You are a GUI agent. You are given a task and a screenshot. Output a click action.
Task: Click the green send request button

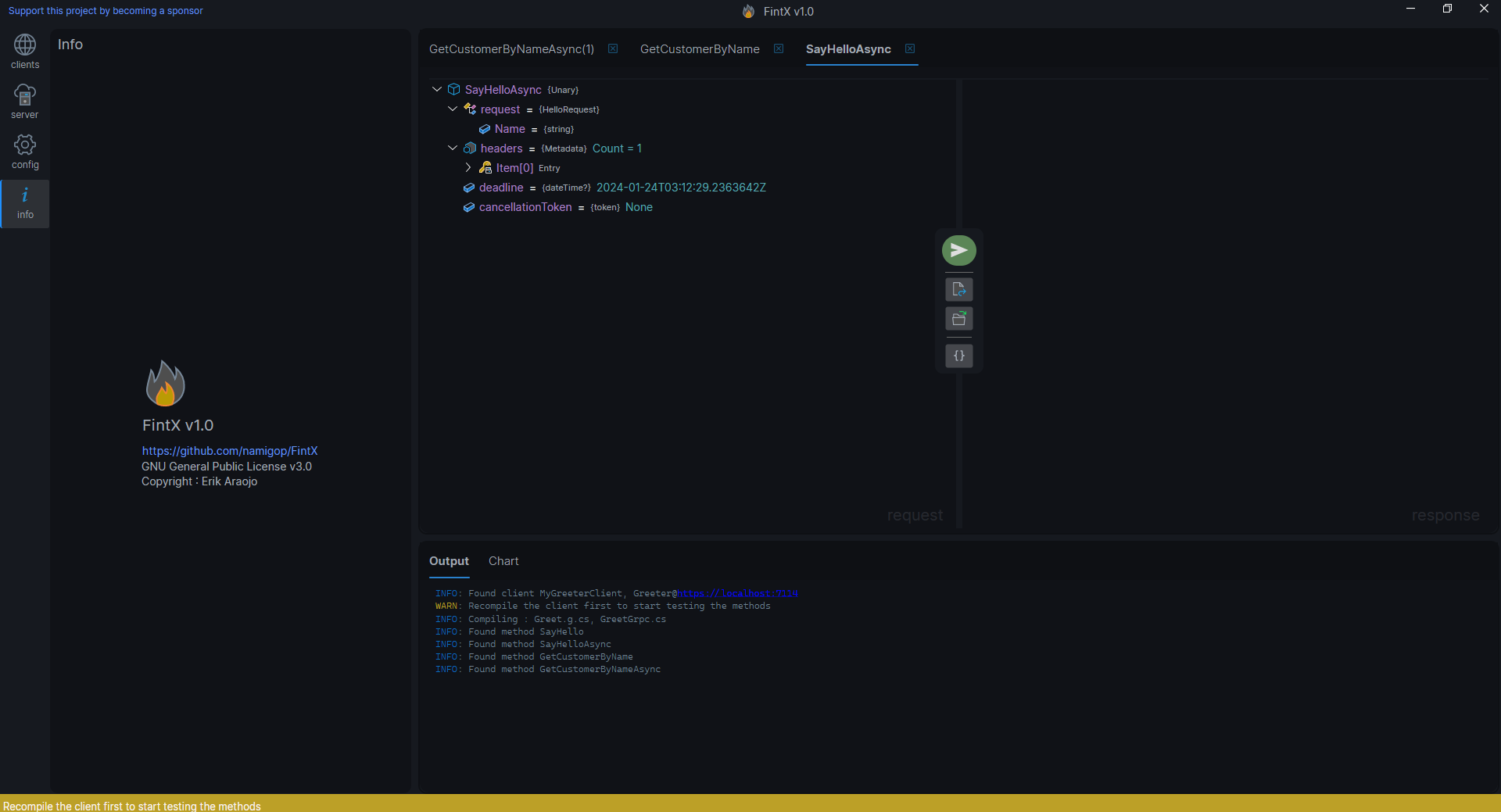[958, 250]
